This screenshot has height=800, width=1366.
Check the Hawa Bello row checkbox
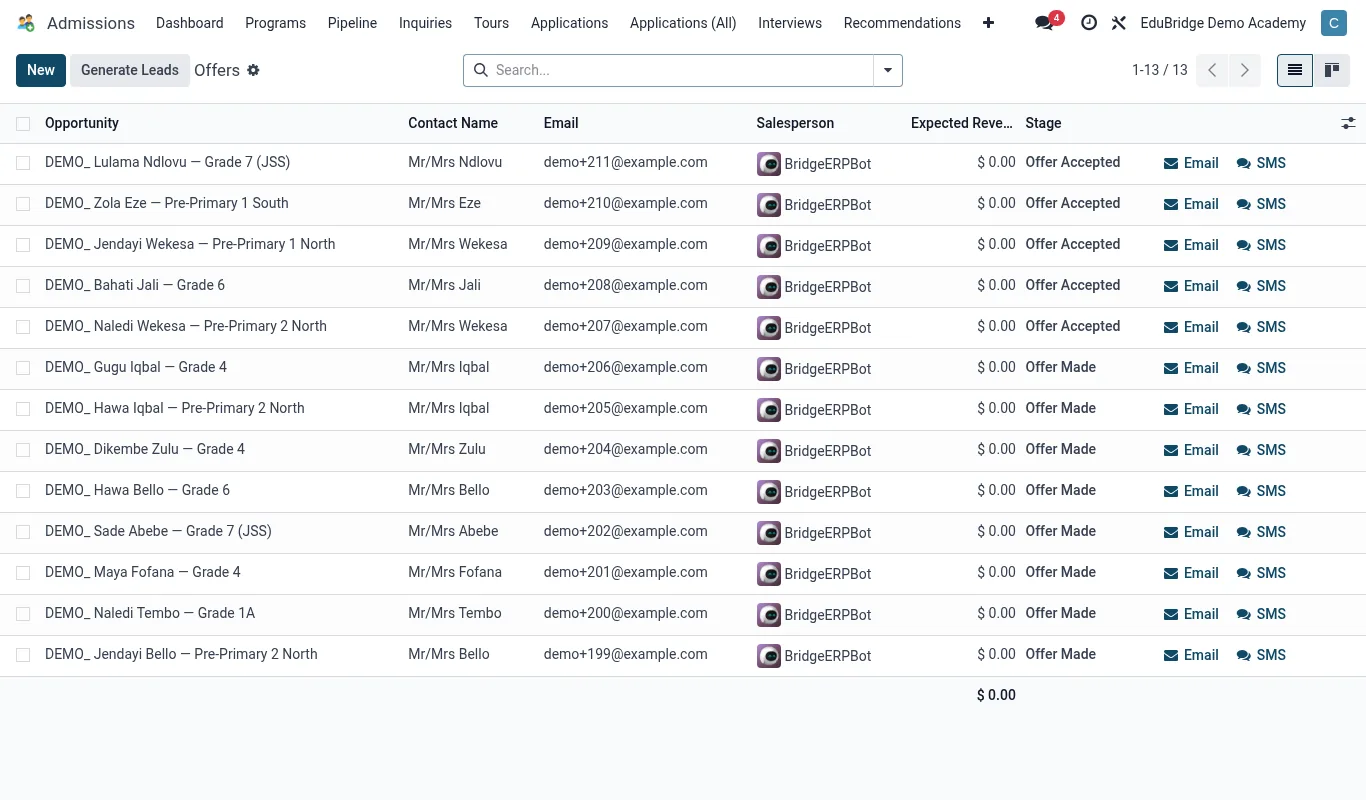(23, 491)
